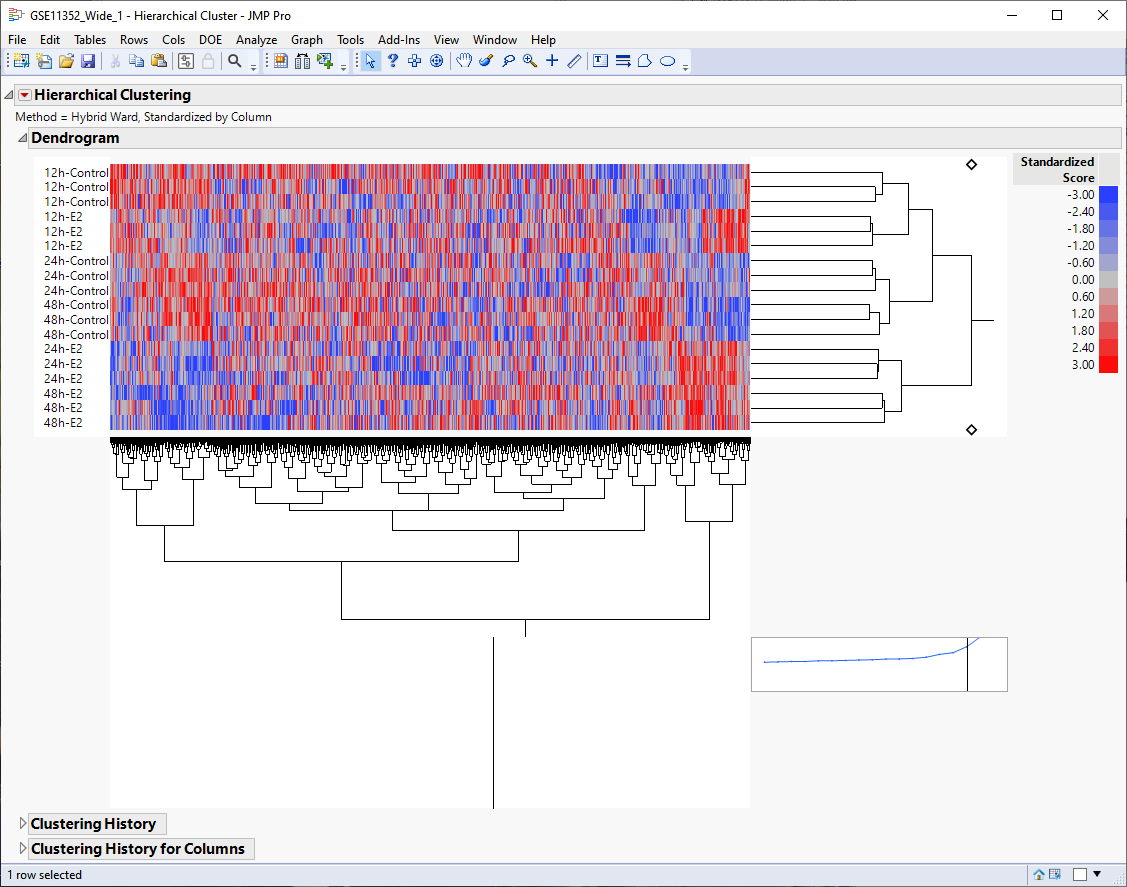The image size is (1127, 887).
Task: Open the Analyze menu
Action: (x=256, y=40)
